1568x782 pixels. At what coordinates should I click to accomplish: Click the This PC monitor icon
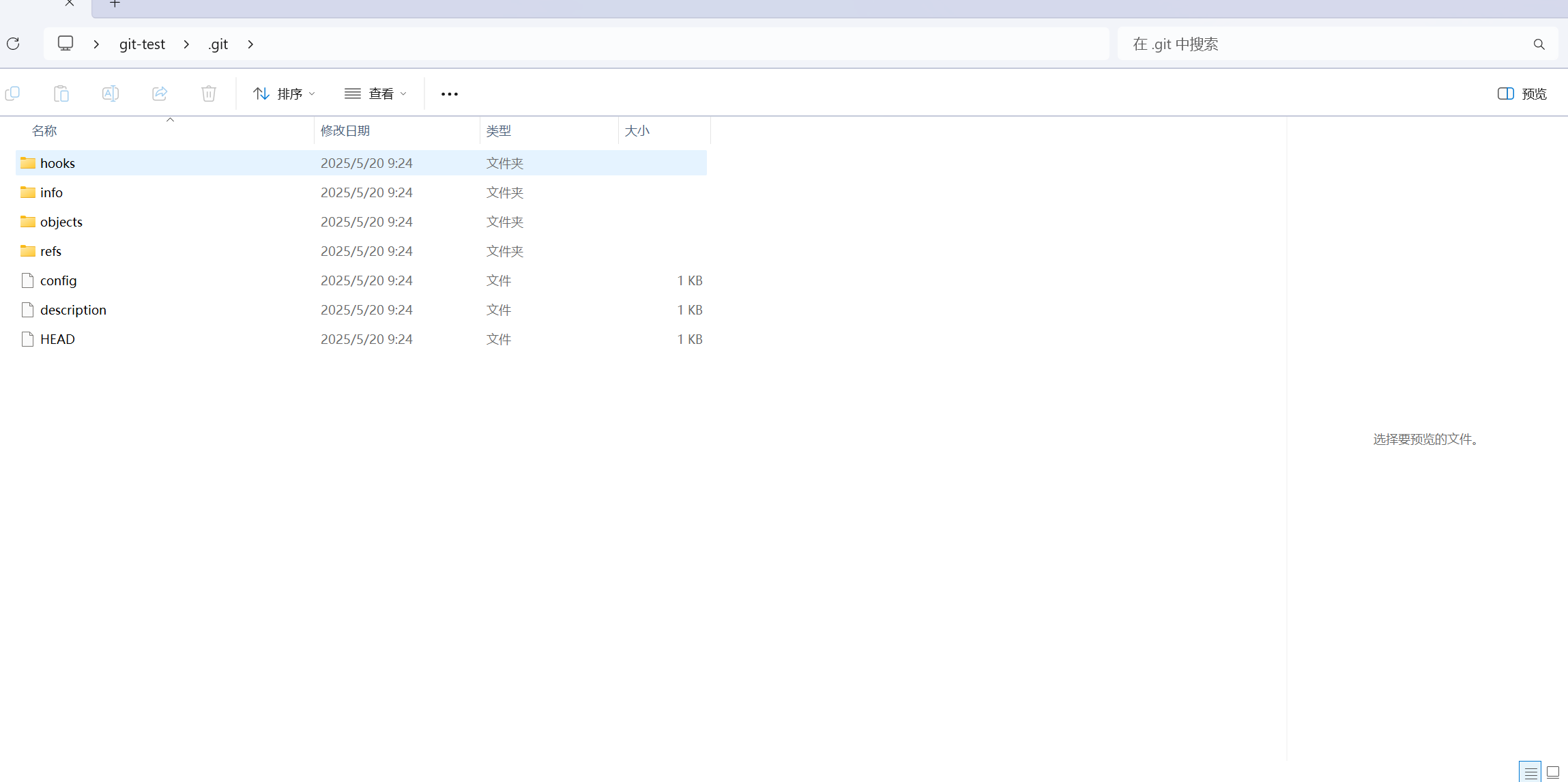click(x=66, y=44)
